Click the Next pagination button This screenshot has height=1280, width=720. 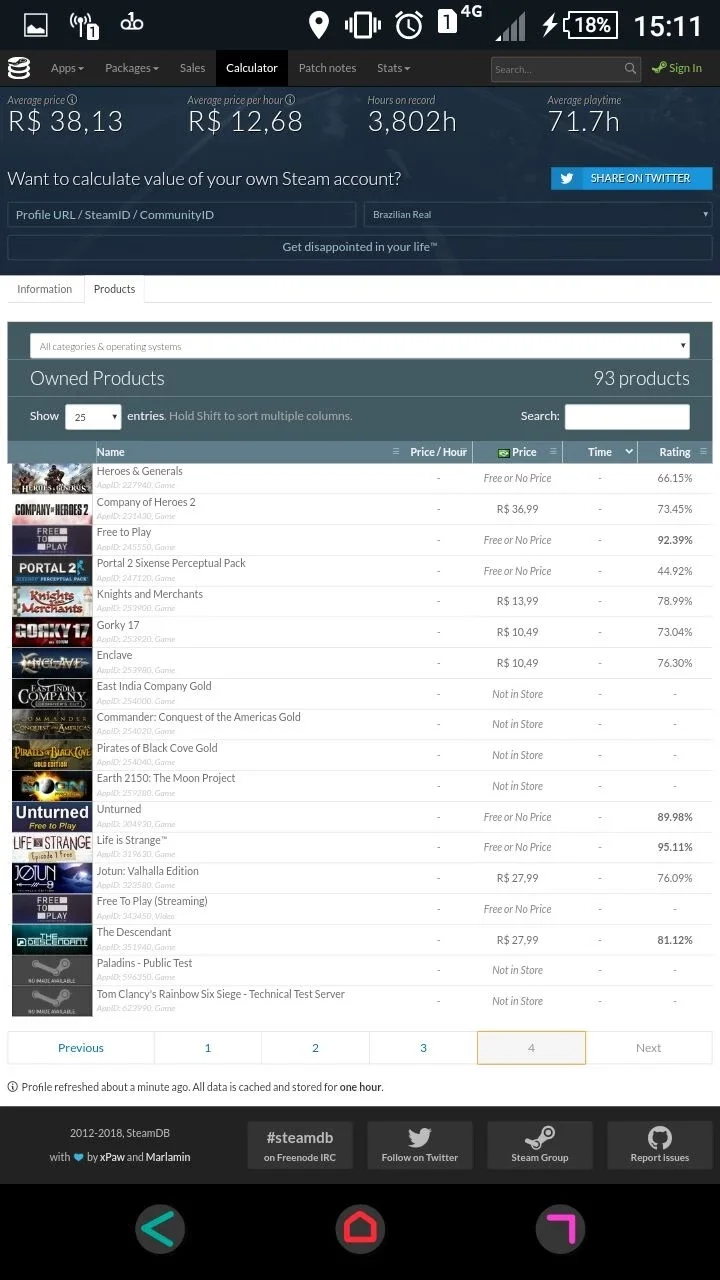[649, 1048]
